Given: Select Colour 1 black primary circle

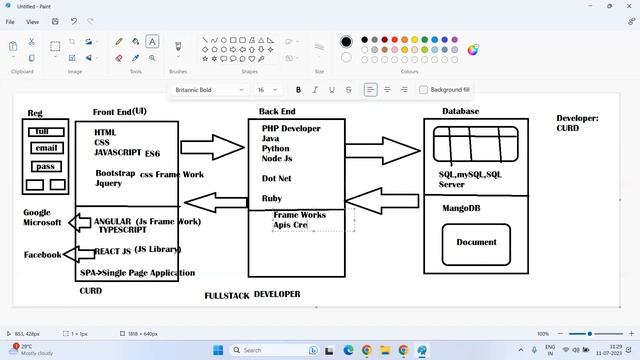Looking at the screenshot, I should pos(346,41).
